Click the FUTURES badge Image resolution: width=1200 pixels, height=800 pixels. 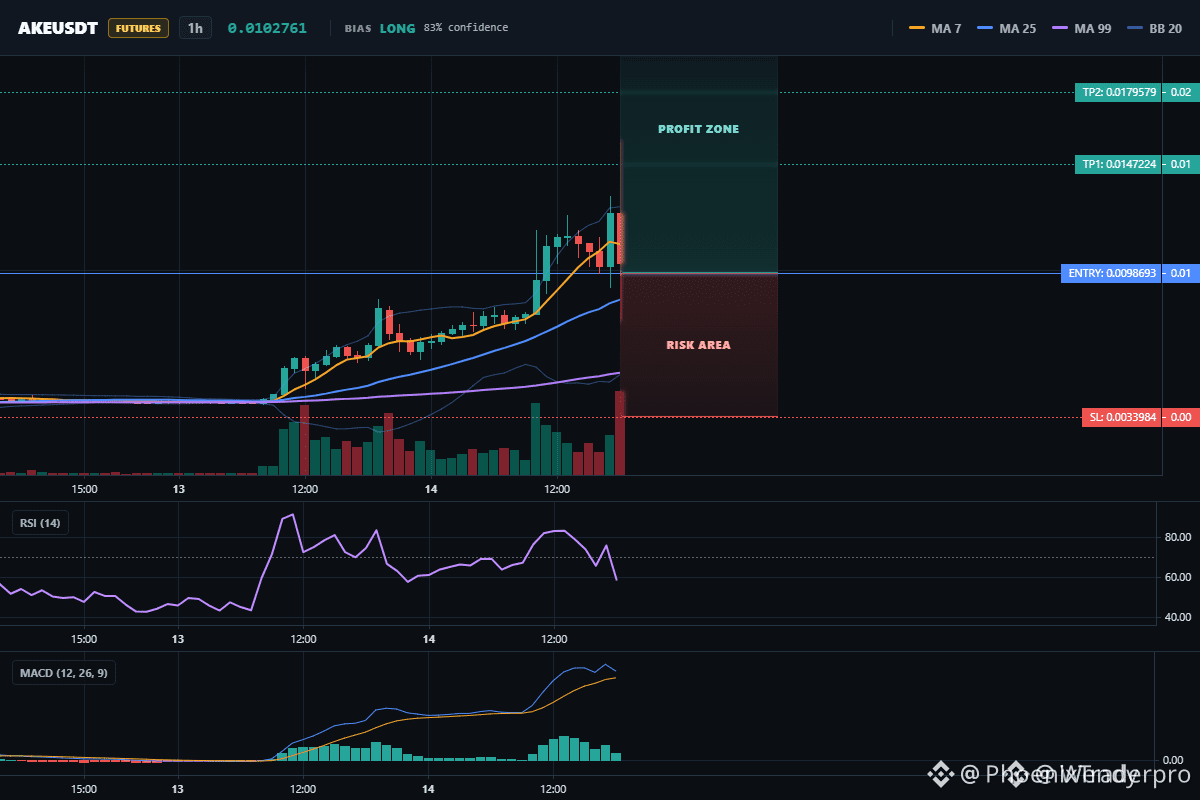point(138,28)
